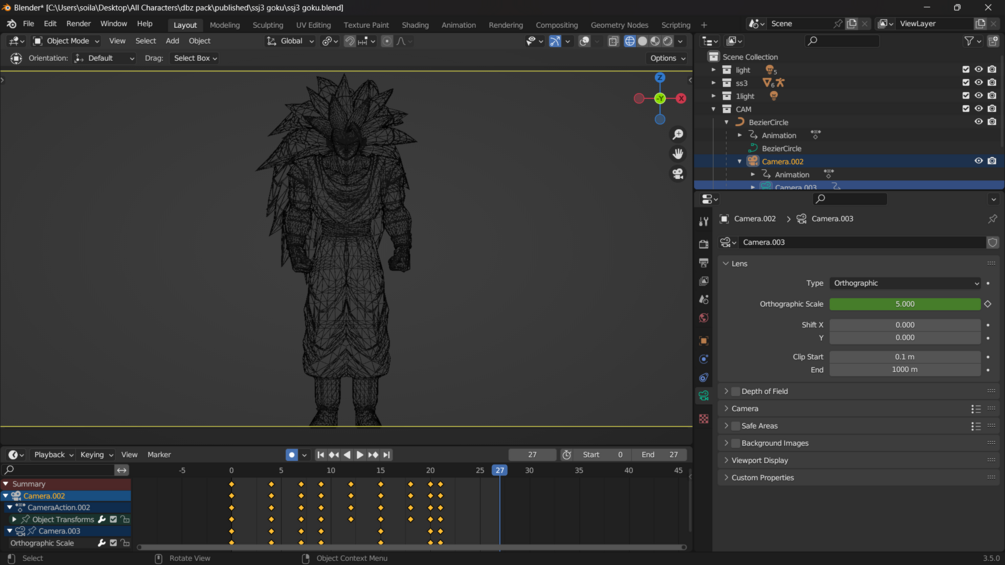Image resolution: width=1005 pixels, height=565 pixels.
Task: Enable the Depth of Field checkbox
Action: (x=736, y=392)
